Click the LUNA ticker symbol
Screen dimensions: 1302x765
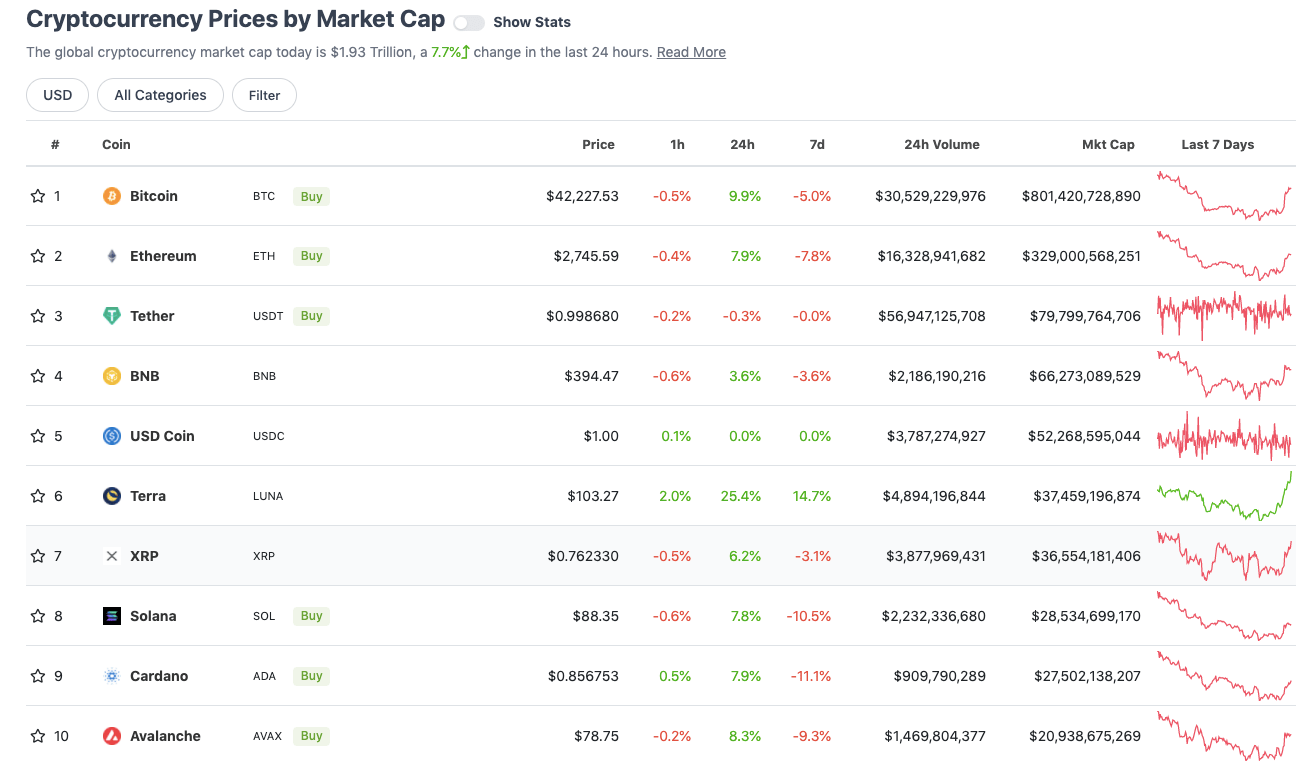pos(268,496)
